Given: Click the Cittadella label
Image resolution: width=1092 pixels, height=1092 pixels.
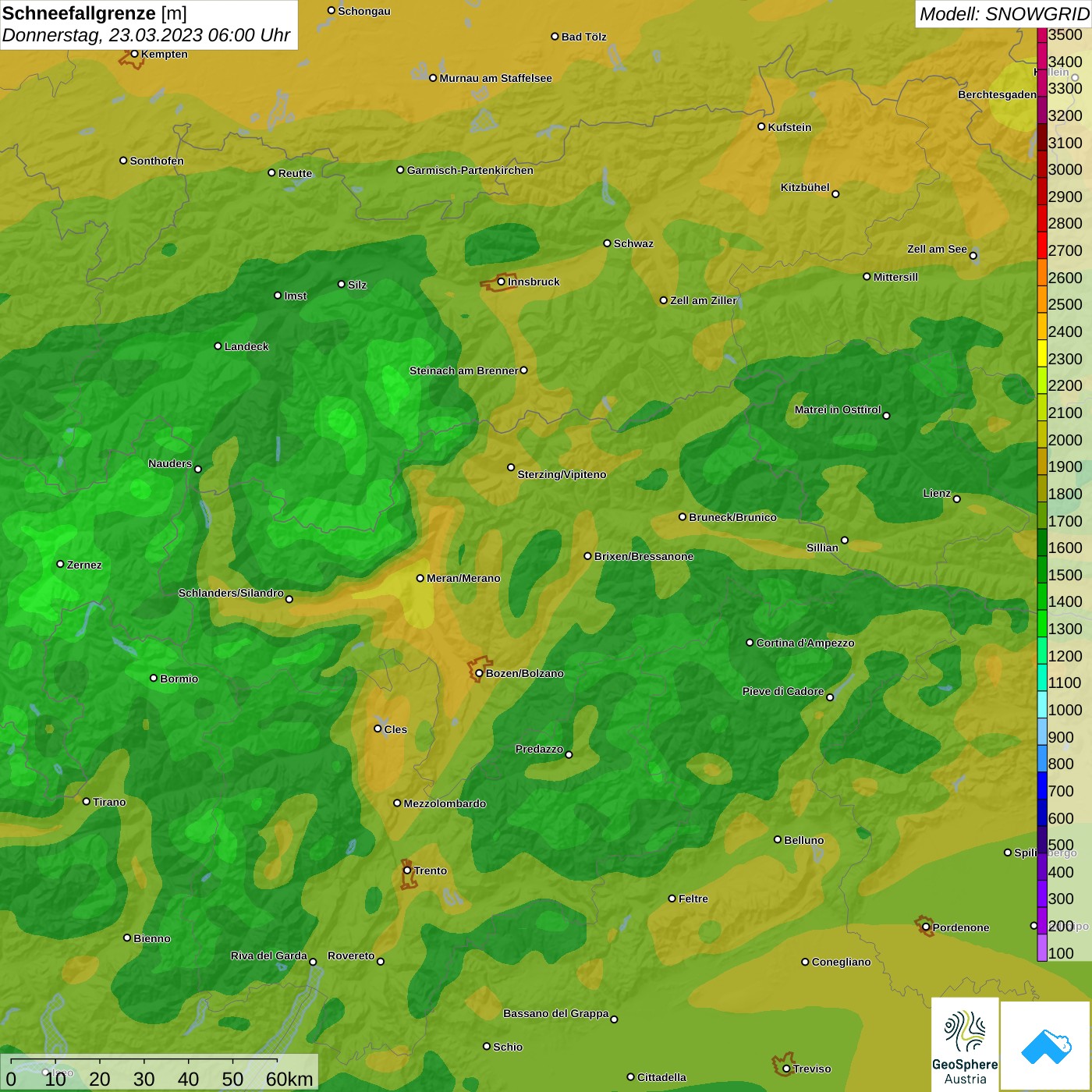Looking at the screenshot, I should click(661, 1077).
